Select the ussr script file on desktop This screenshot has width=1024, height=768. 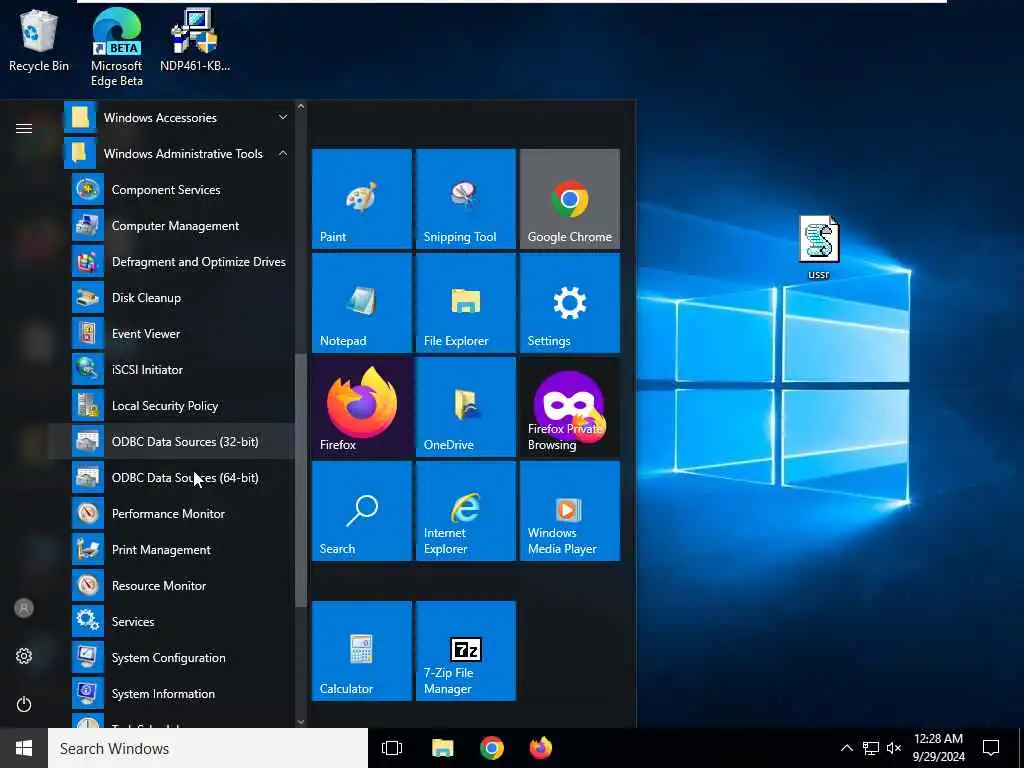click(819, 247)
